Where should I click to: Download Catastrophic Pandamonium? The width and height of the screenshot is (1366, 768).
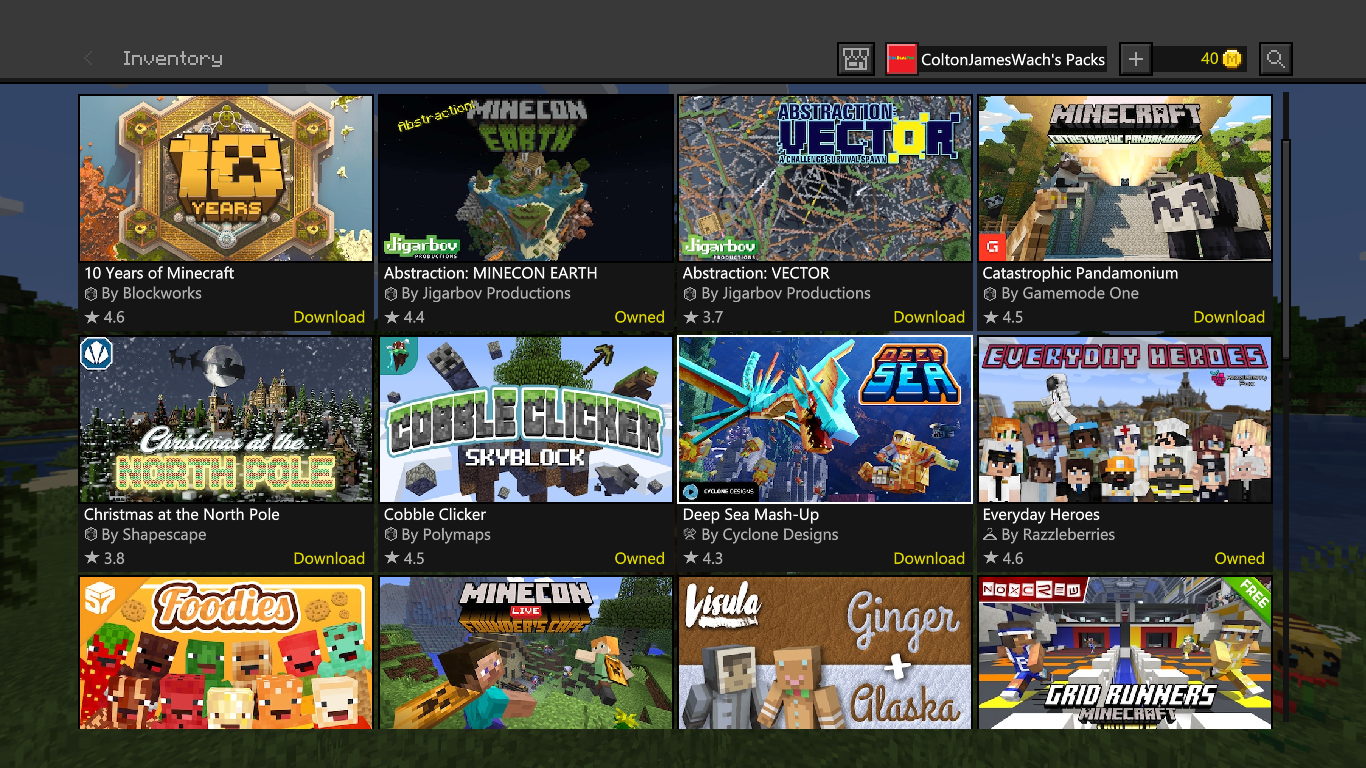(x=1229, y=318)
